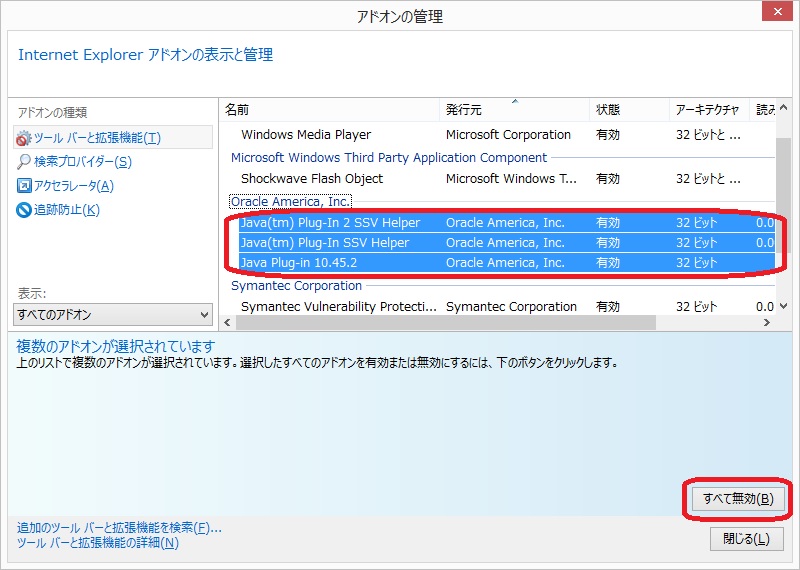The width and height of the screenshot is (800, 570).
Task: Select アクセラレータ(A) add-on type
Action: (x=73, y=186)
